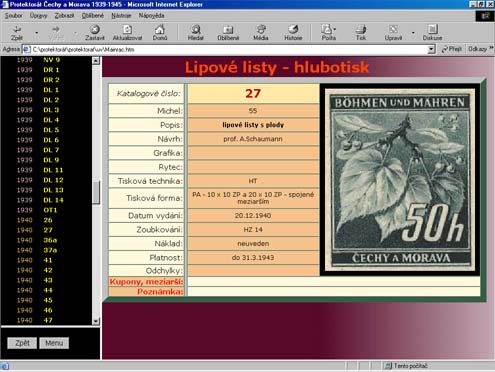This screenshot has width=495, height=372.
Task: Open the Oblíbené menu in menu bar
Action: point(93,16)
